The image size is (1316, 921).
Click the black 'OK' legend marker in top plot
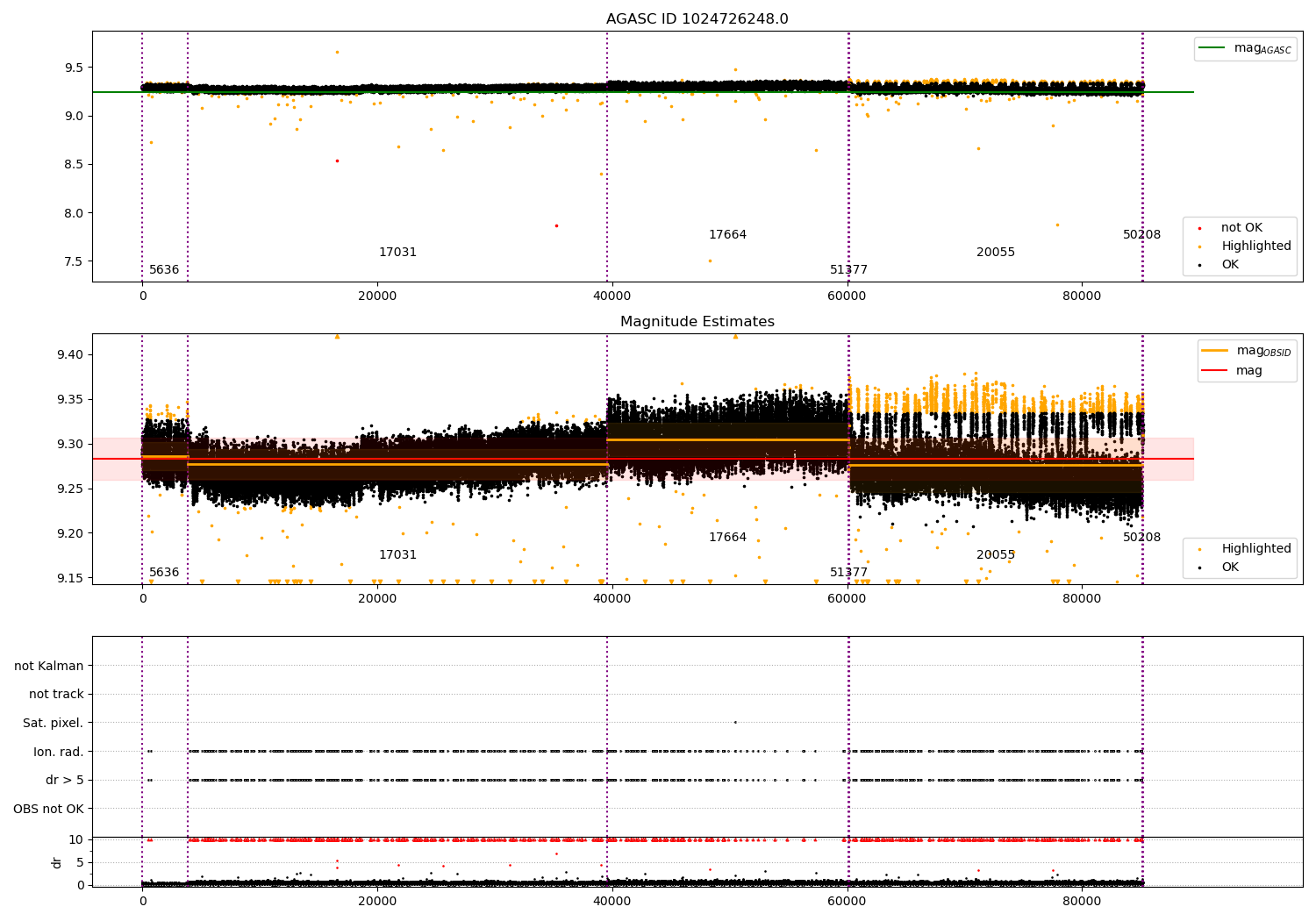click(x=1199, y=265)
